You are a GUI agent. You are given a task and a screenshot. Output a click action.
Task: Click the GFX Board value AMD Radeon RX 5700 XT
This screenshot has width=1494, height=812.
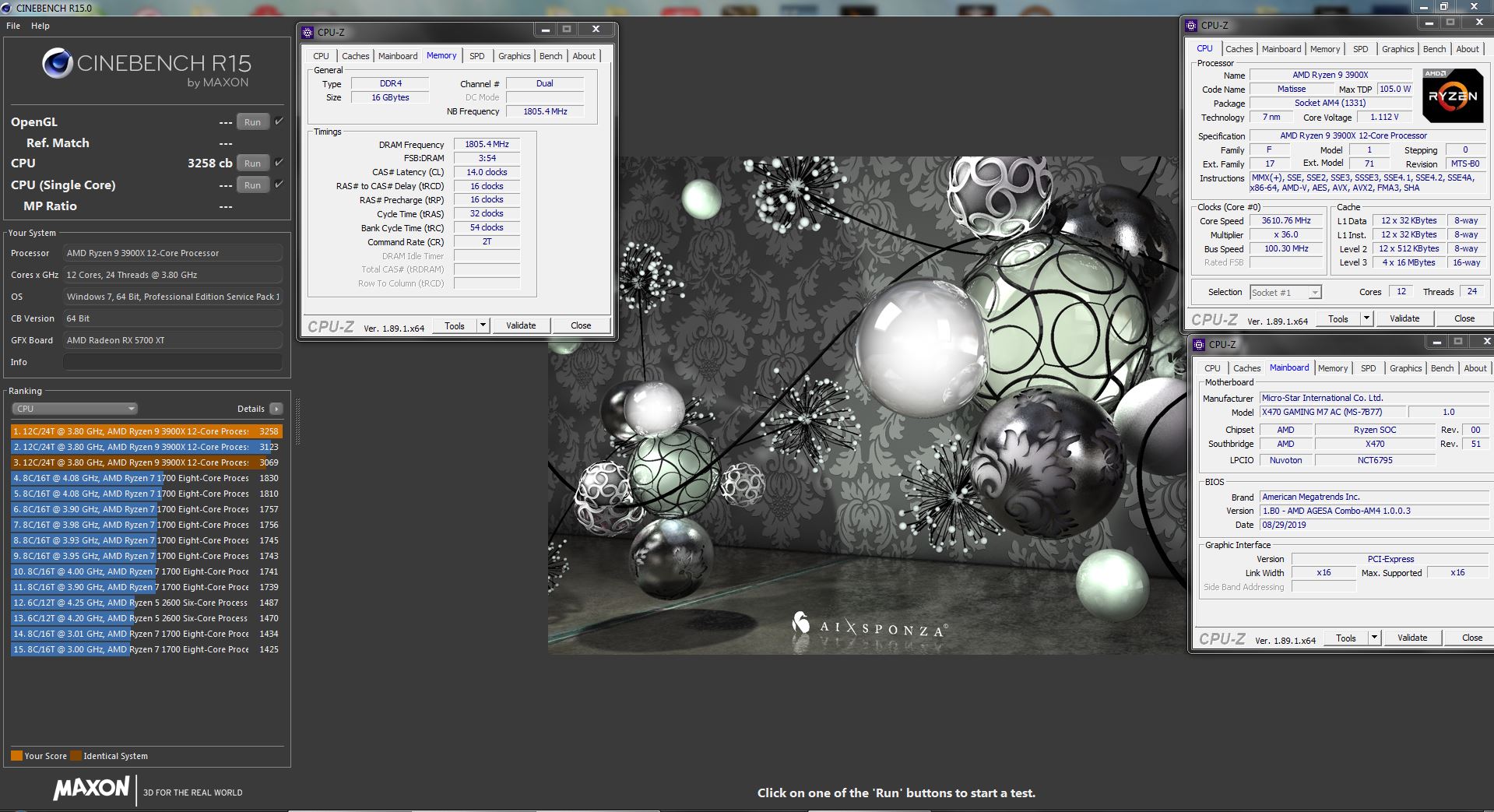pos(172,340)
